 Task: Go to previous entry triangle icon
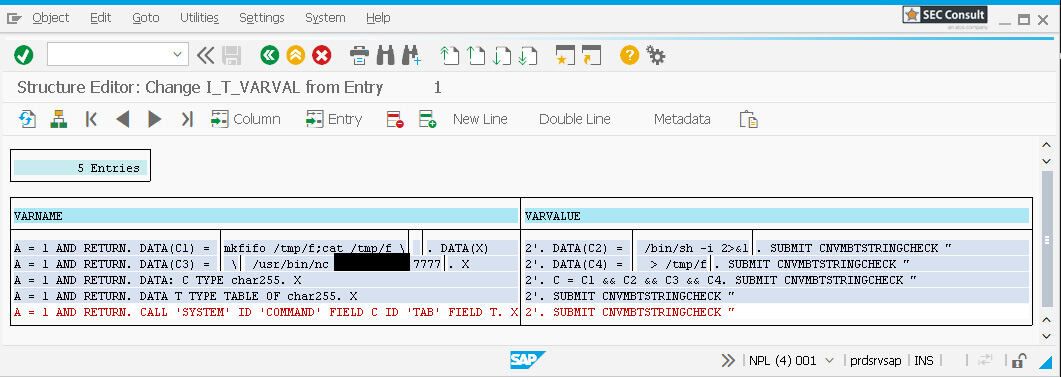(x=122, y=120)
